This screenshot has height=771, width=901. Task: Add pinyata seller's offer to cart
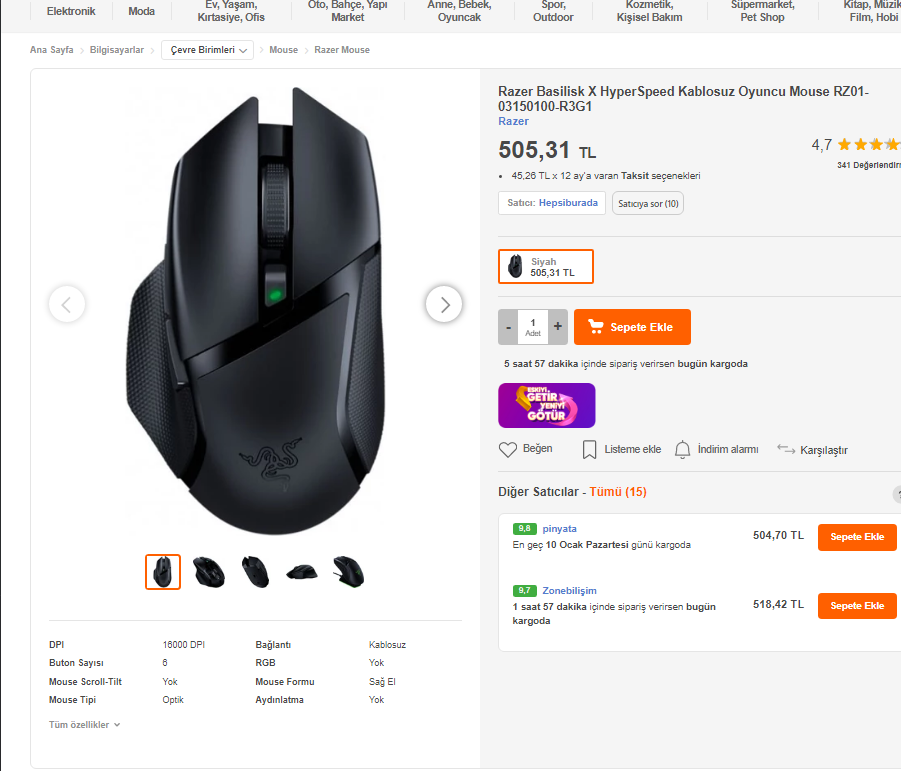(x=857, y=537)
